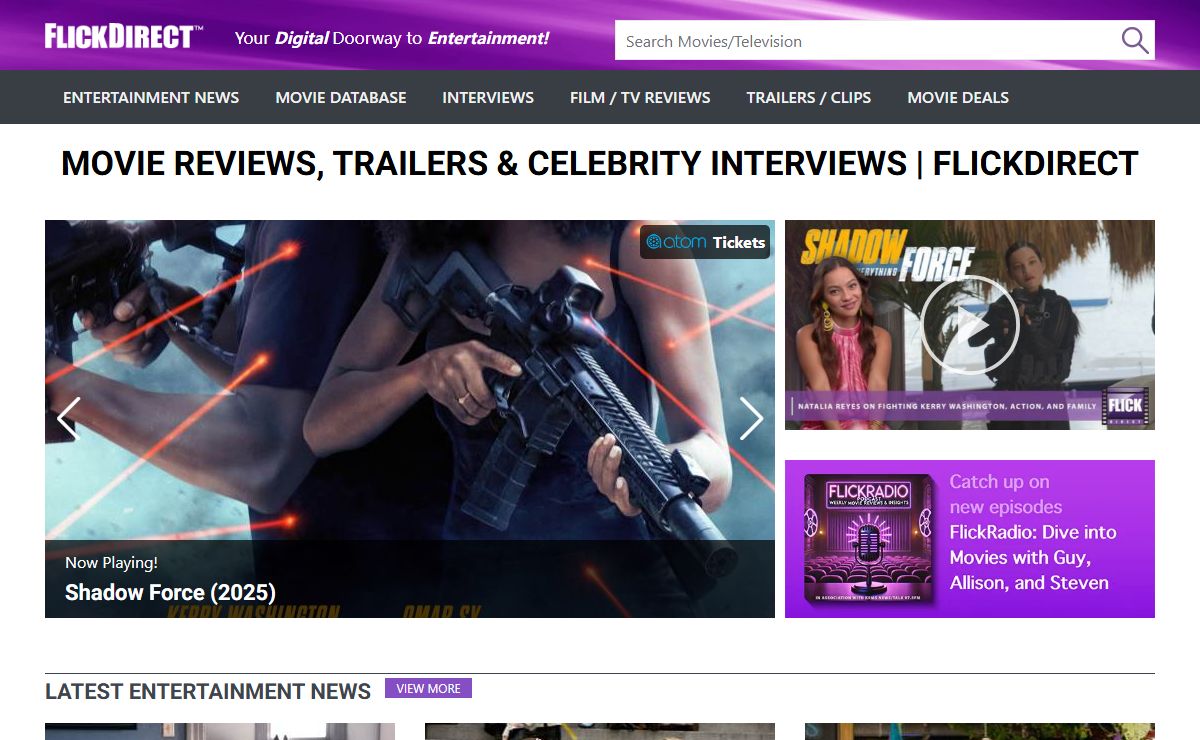Click the Catch up on new episodes text
1200x740 pixels.
[1006, 494]
